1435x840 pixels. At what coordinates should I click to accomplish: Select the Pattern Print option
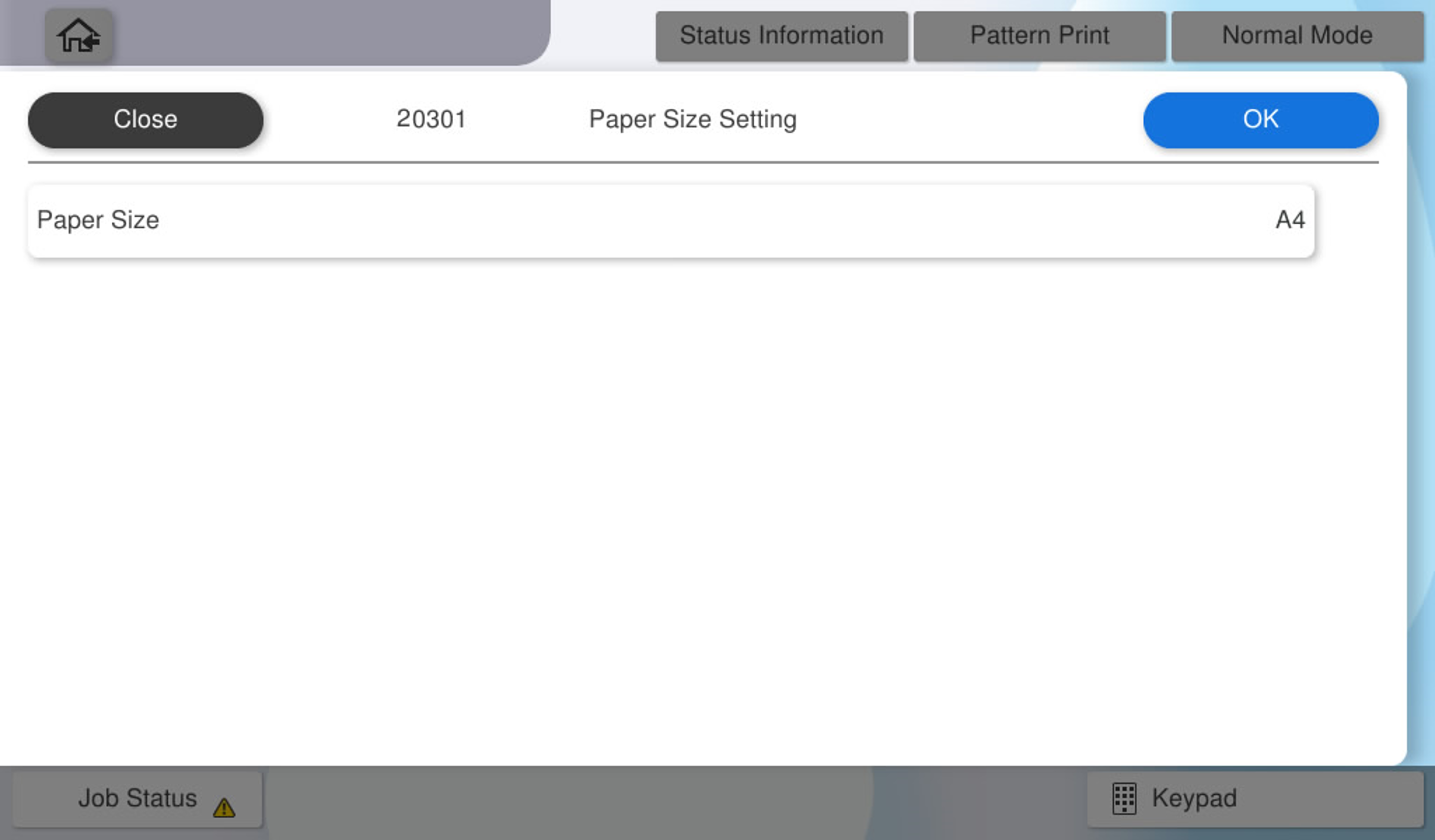pos(1039,36)
